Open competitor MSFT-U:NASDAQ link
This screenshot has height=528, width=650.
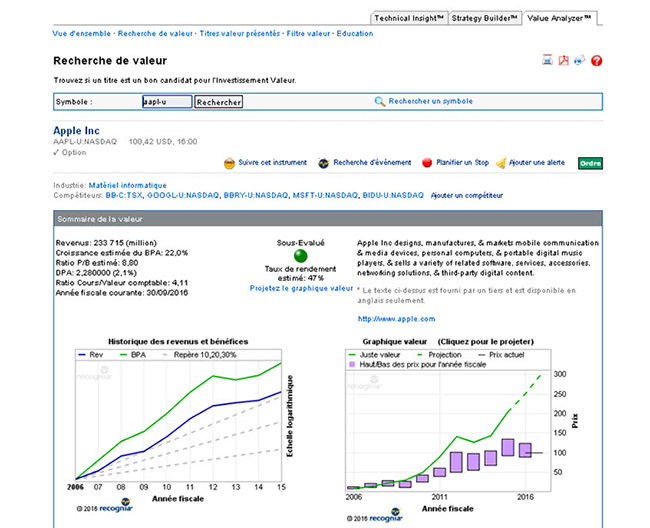pyautogui.click(x=325, y=195)
